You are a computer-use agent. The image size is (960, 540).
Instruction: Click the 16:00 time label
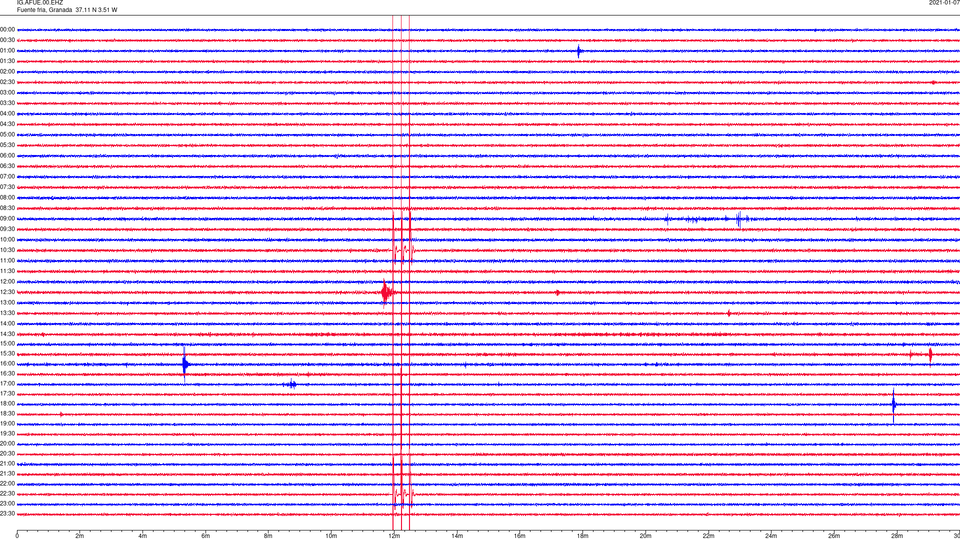click(8, 364)
